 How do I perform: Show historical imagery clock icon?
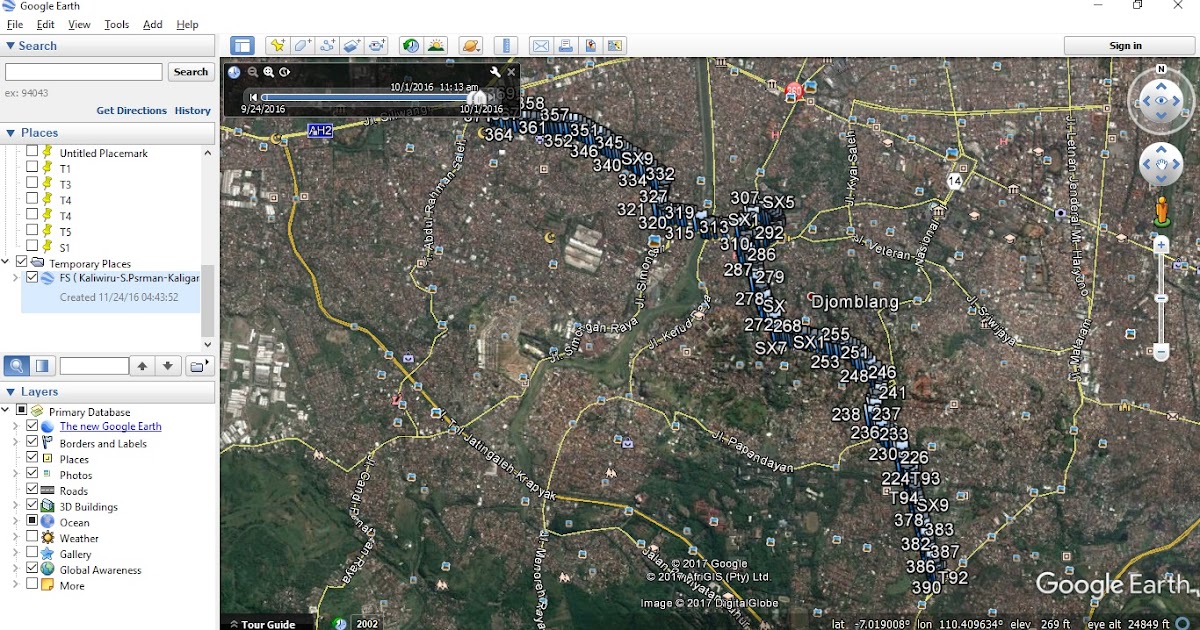pyautogui.click(x=411, y=46)
